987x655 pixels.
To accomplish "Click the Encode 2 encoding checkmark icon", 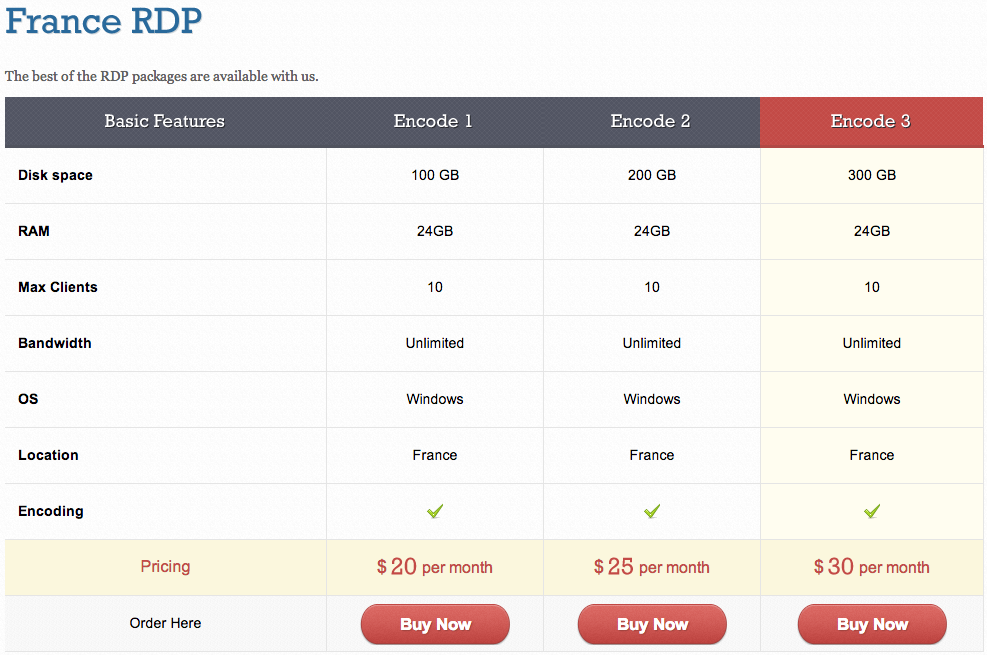I will pos(652,511).
